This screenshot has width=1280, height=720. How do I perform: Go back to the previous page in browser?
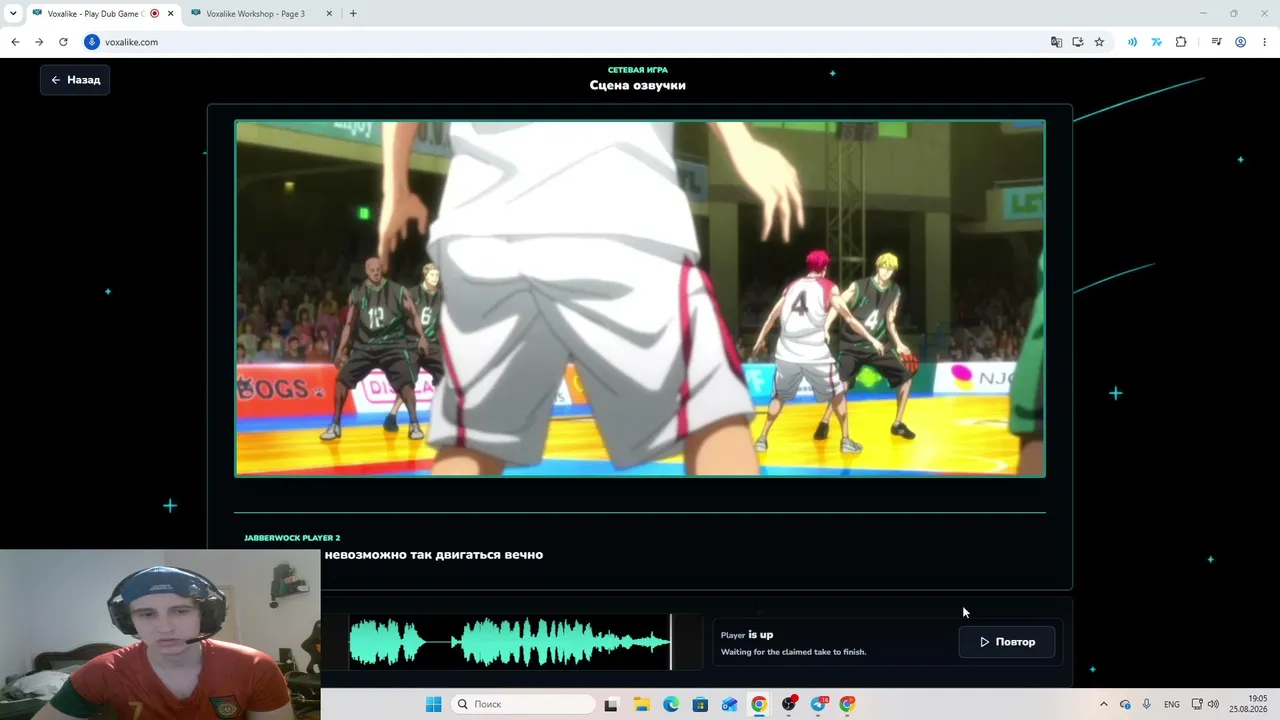tap(15, 42)
